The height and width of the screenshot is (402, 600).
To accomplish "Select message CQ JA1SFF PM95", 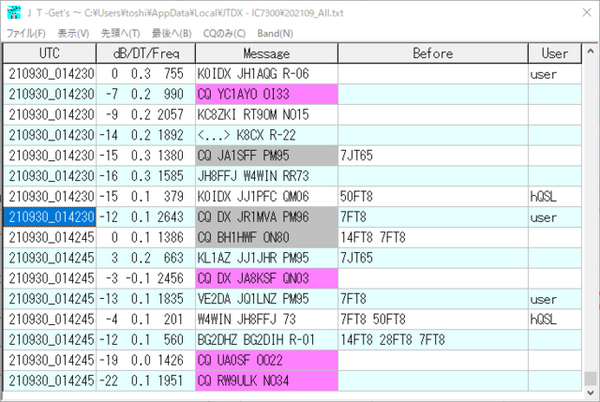I will 267,156.
